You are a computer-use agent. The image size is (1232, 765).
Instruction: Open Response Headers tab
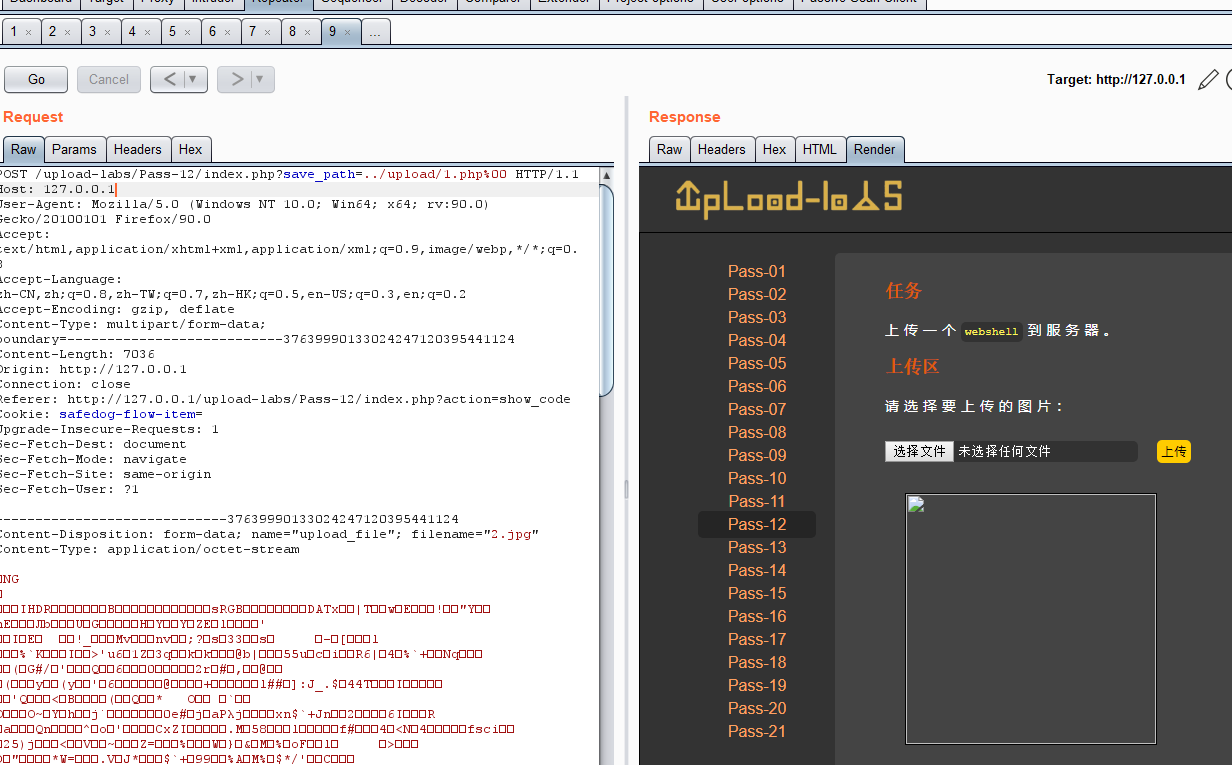(x=721, y=149)
